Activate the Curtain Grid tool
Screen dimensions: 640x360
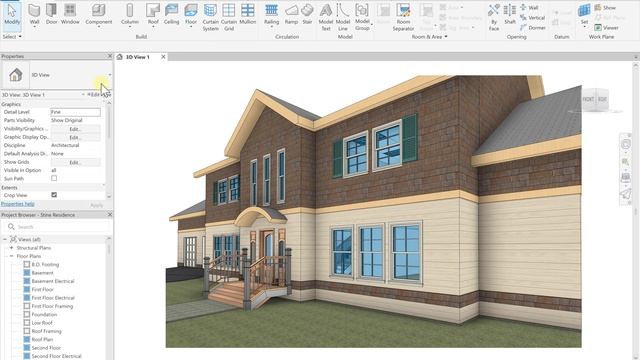[229, 17]
